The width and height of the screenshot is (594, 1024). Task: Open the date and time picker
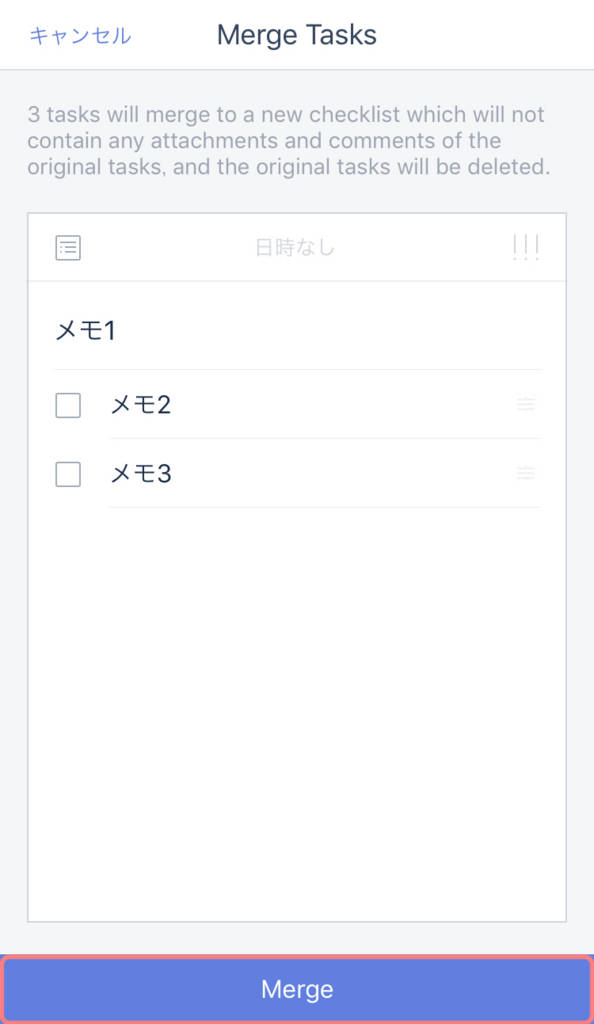296,247
